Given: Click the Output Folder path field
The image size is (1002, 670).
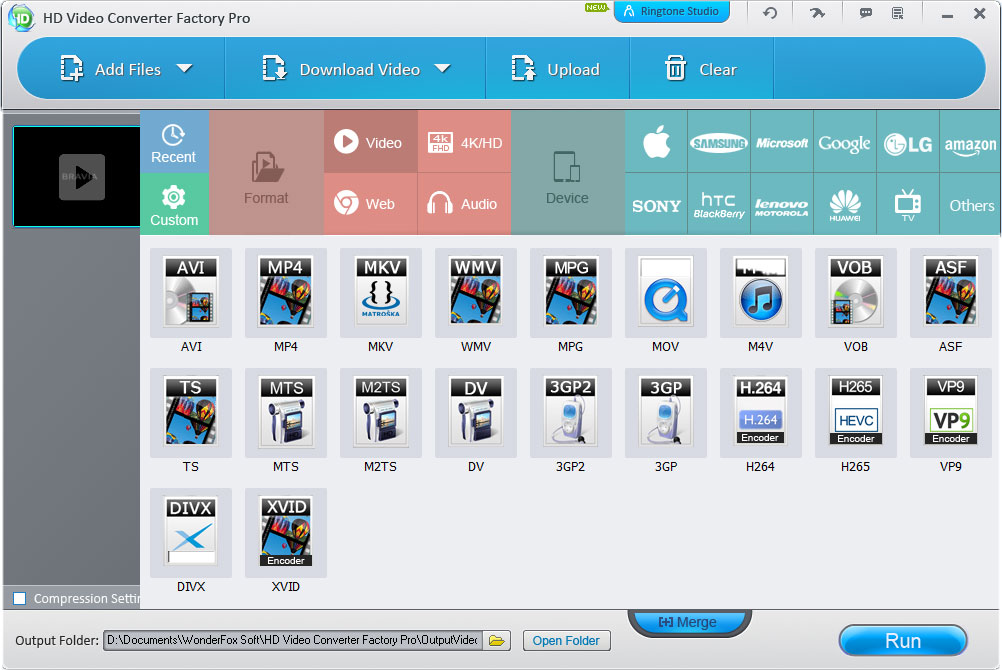Looking at the screenshot, I should (293, 641).
